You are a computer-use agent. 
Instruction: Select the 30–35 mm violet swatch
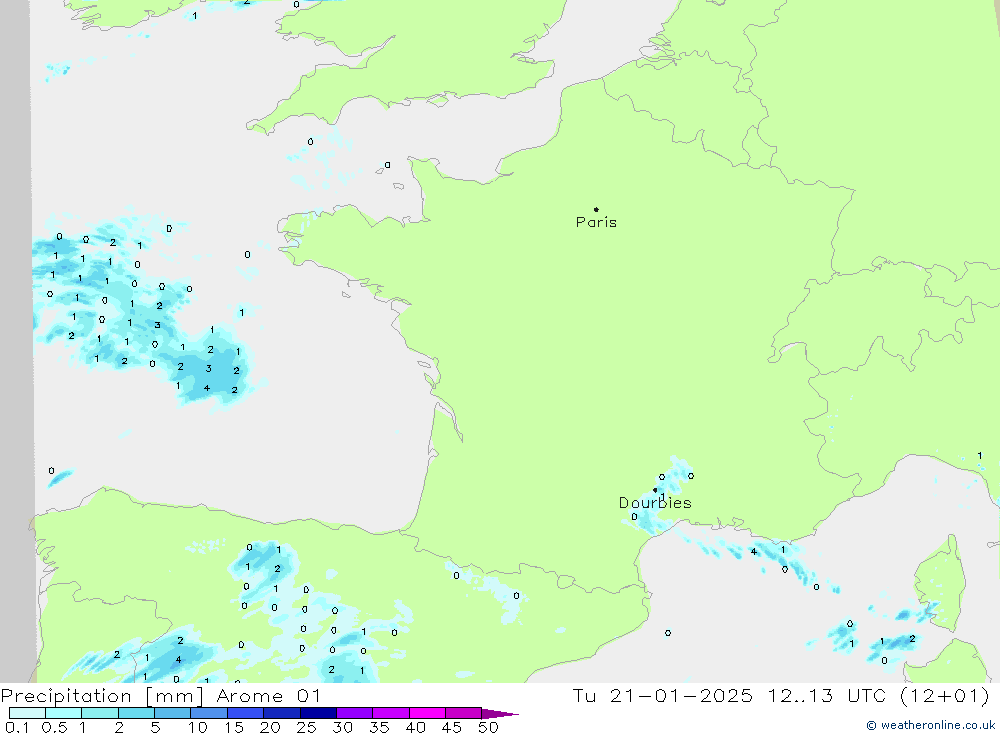point(355,713)
